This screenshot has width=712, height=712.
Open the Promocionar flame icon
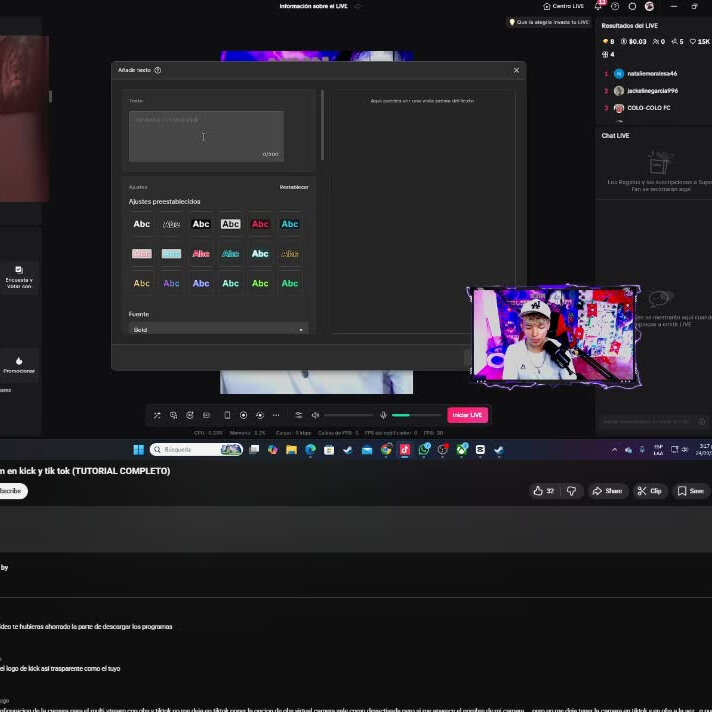pos(19,361)
